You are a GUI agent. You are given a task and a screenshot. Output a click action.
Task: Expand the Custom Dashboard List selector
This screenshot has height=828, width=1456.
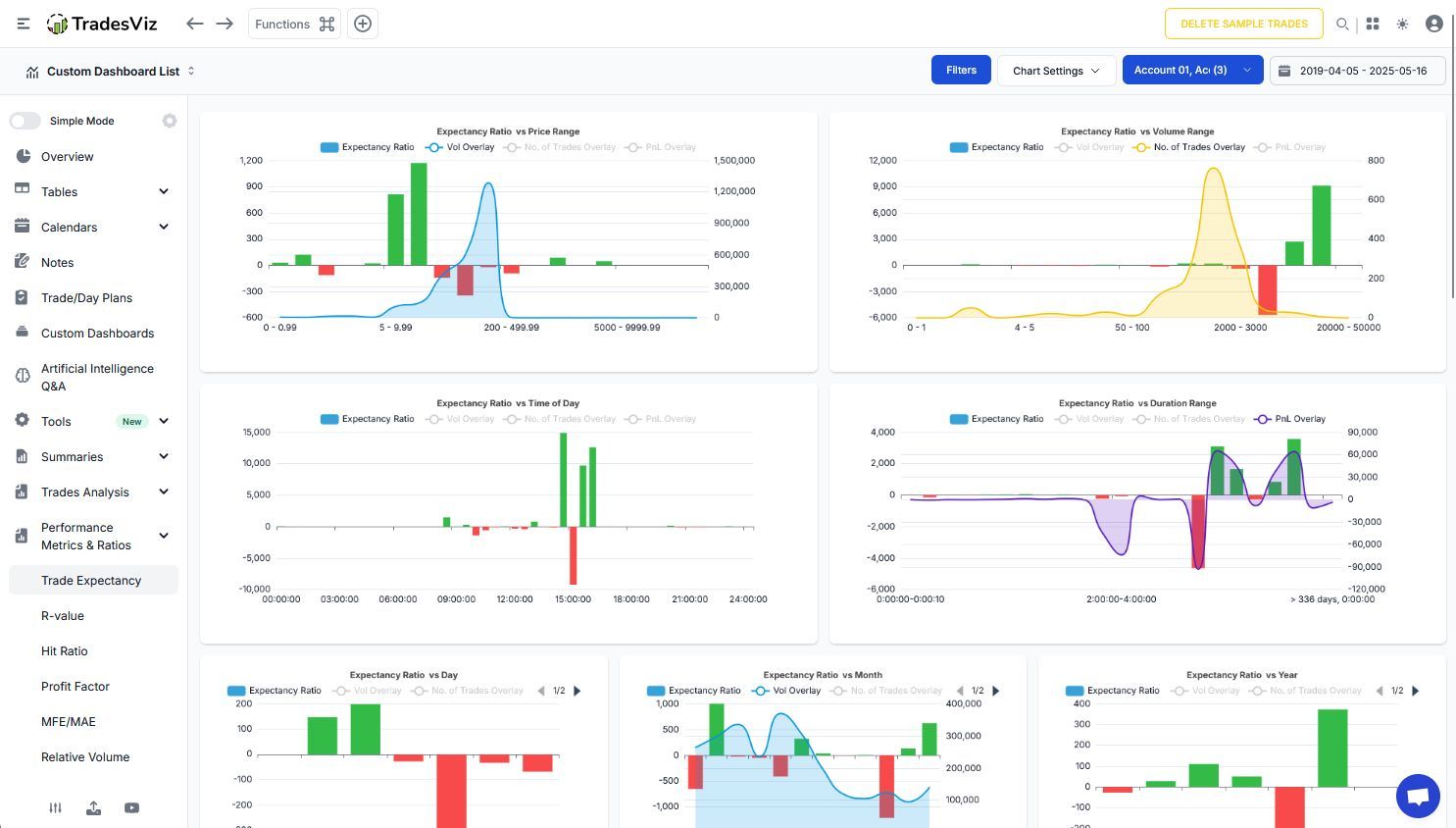111,72
